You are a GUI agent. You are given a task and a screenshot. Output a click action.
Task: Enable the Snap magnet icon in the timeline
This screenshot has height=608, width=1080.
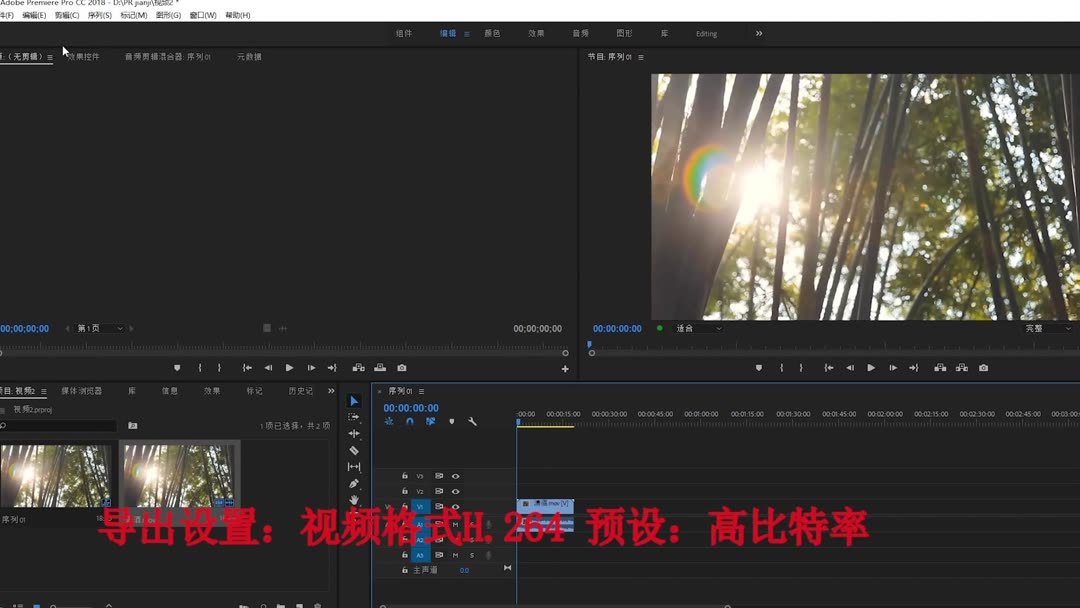(409, 421)
